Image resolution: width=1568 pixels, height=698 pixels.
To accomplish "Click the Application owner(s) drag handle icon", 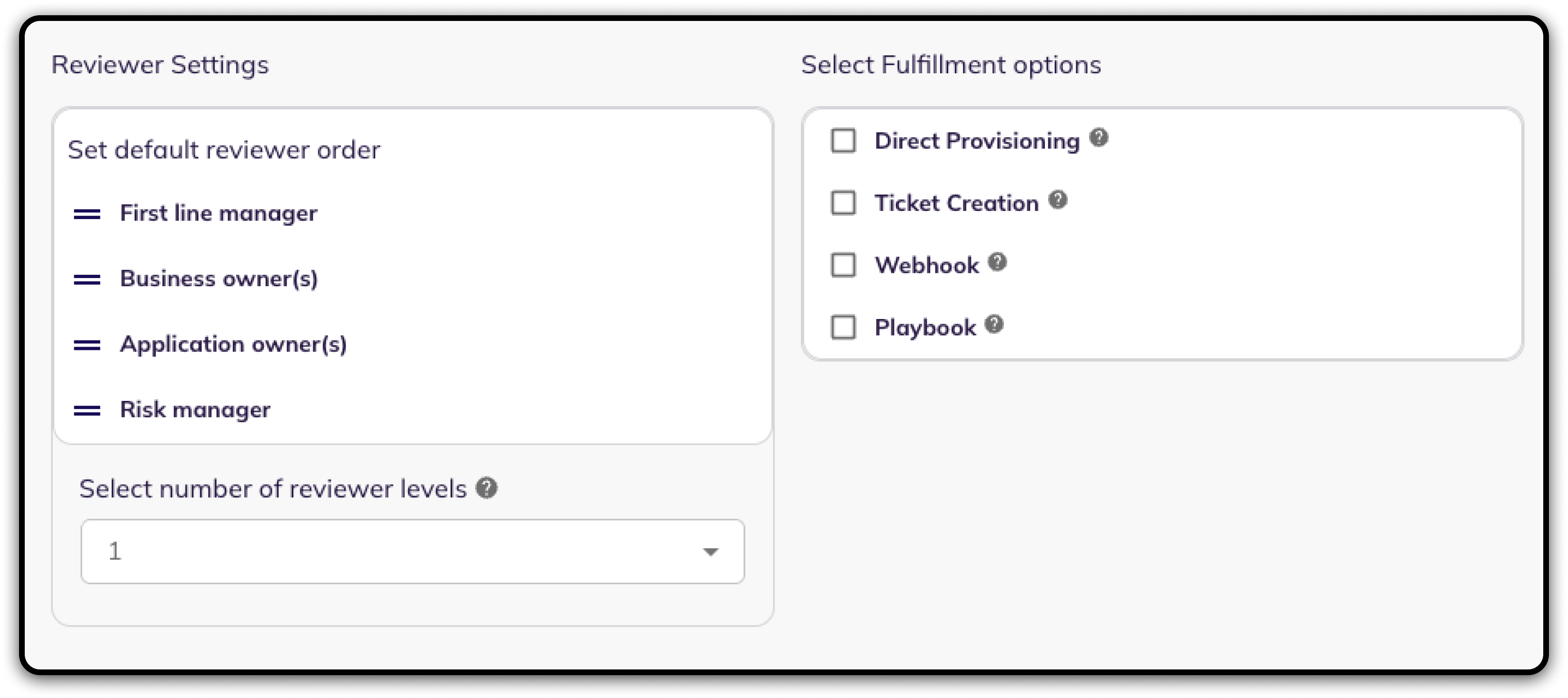I will [87, 345].
